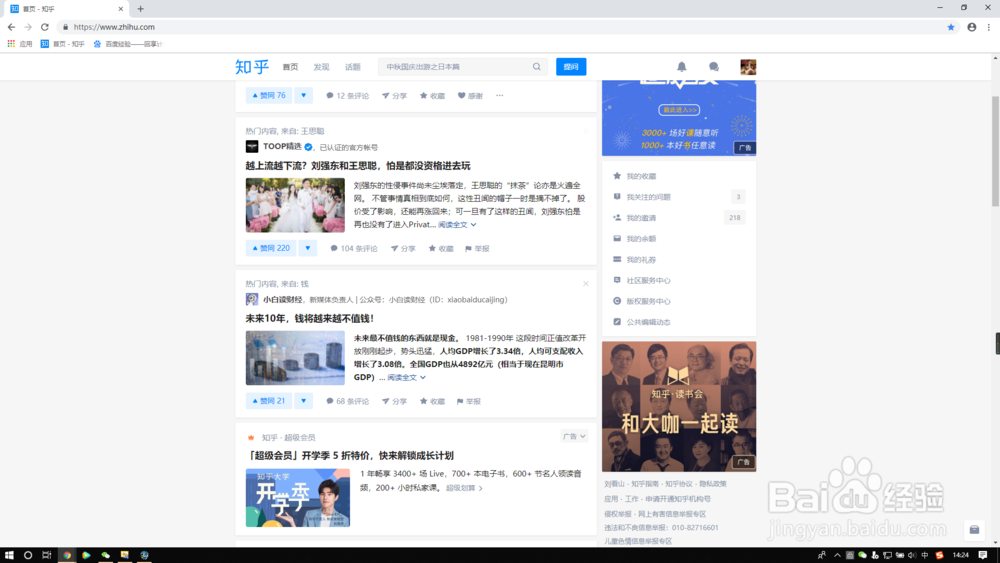Click the Zhihu logo
Viewport: 1000px width, 563px height.
tap(252, 66)
